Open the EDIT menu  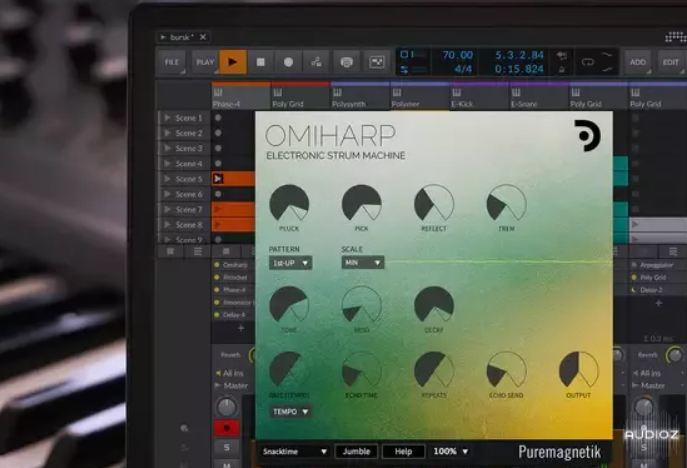tap(671, 62)
